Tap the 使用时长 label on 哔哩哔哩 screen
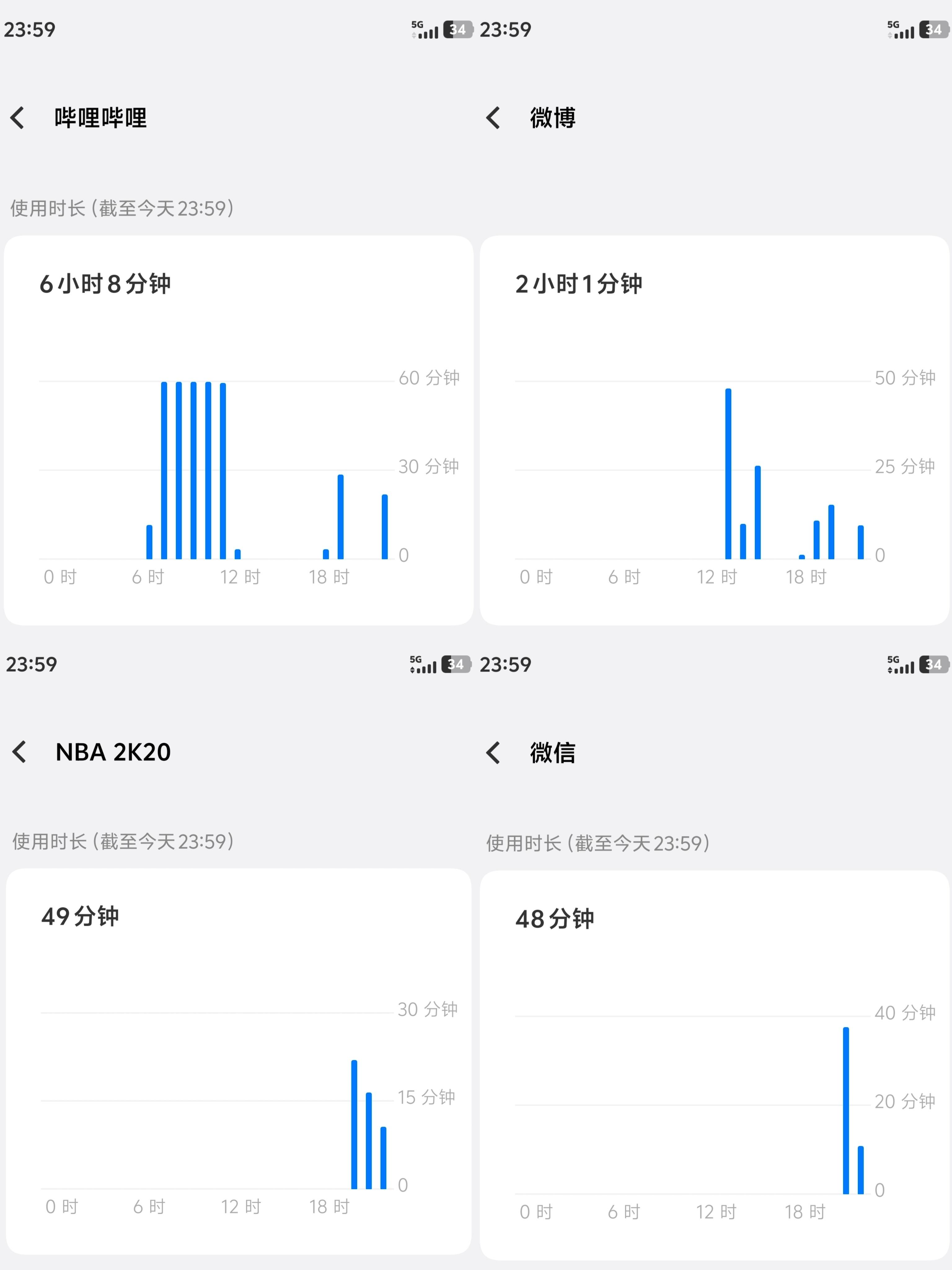Screen dimensions: 952x1270 (x=122, y=208)
